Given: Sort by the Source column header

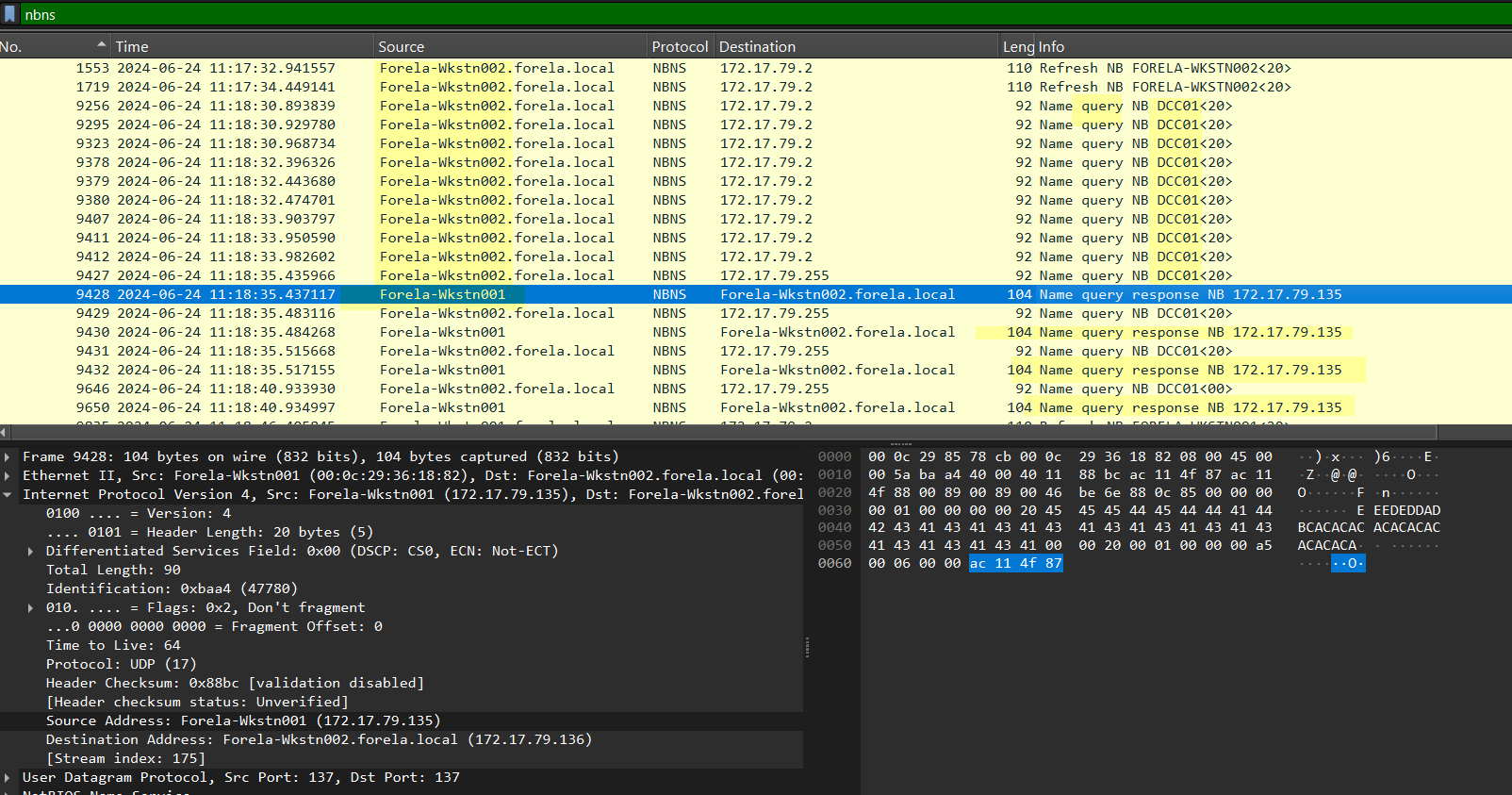Looking at the screenshot, I should coord(402,46).
